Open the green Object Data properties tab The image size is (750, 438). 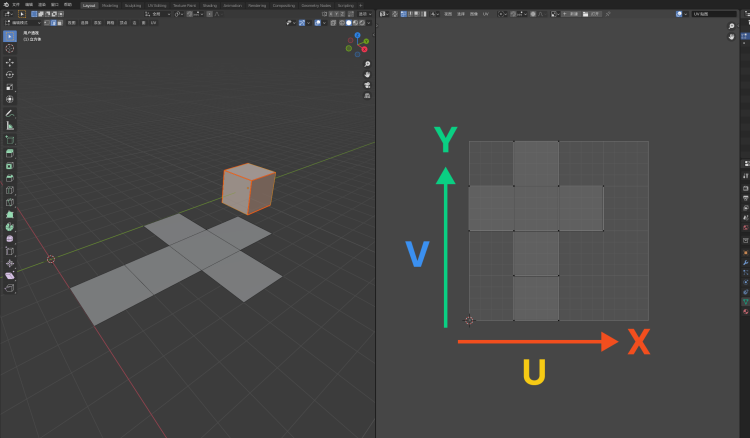[745, 302]
